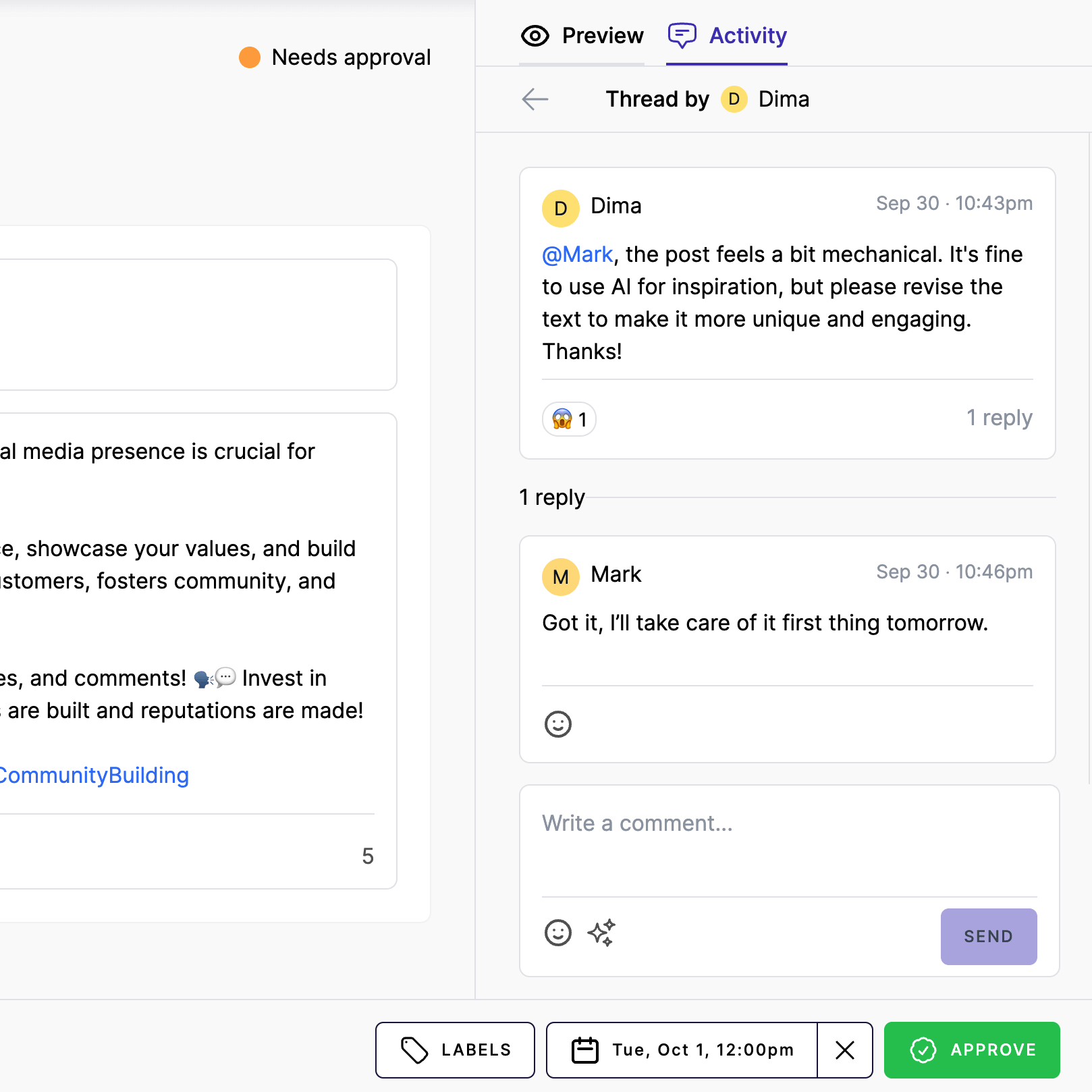Switch to the Activity tab

coord(727,36)
